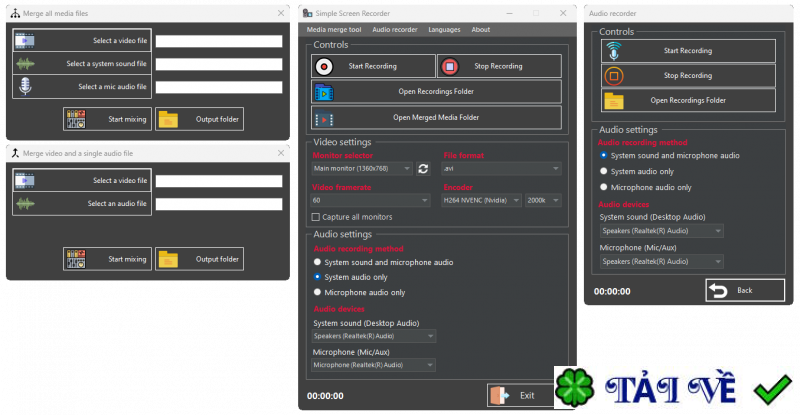Image resolution: width=800 pixels, height=415 pixels.
Task: Click the microphone icon in Audio recorder Start Recording
Action: click(x=614, y=51)
